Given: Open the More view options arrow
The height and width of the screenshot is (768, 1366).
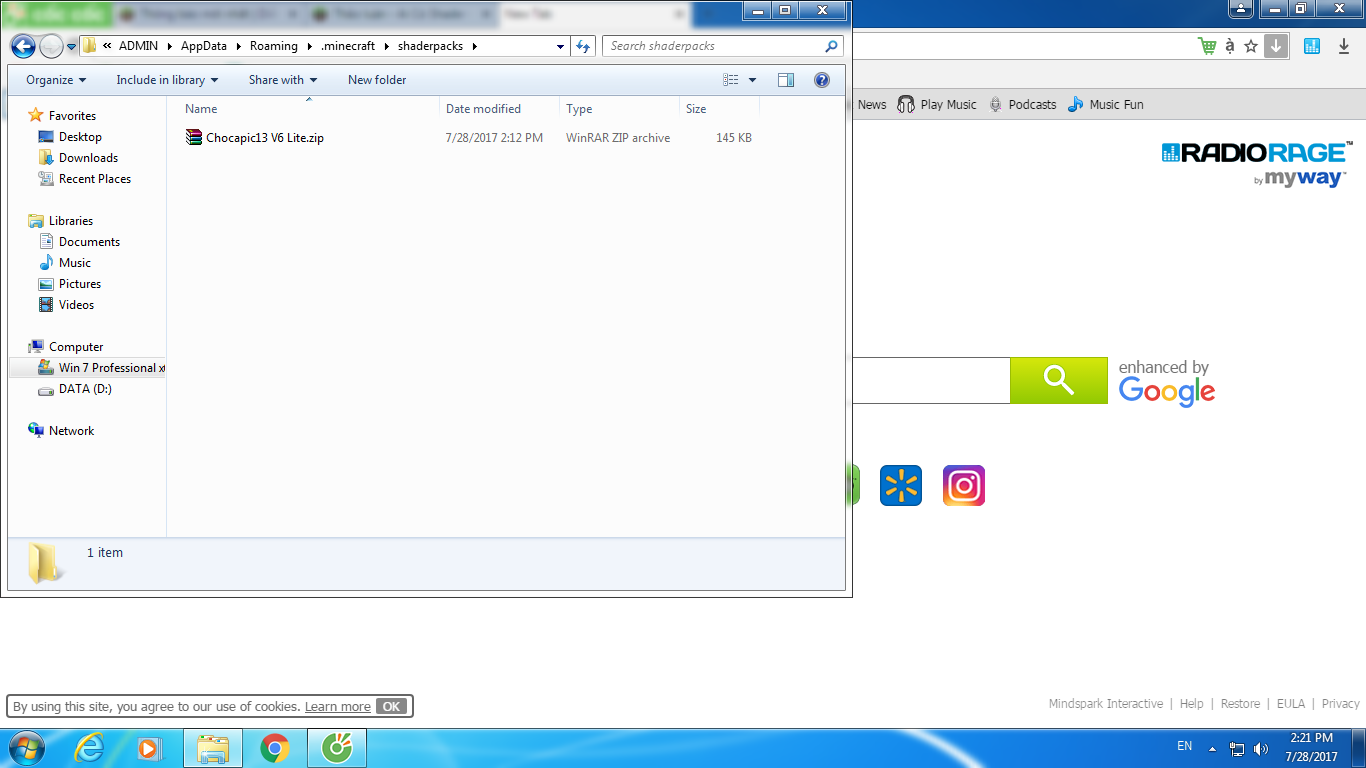Looking at the screenshot, I should 753,80.
